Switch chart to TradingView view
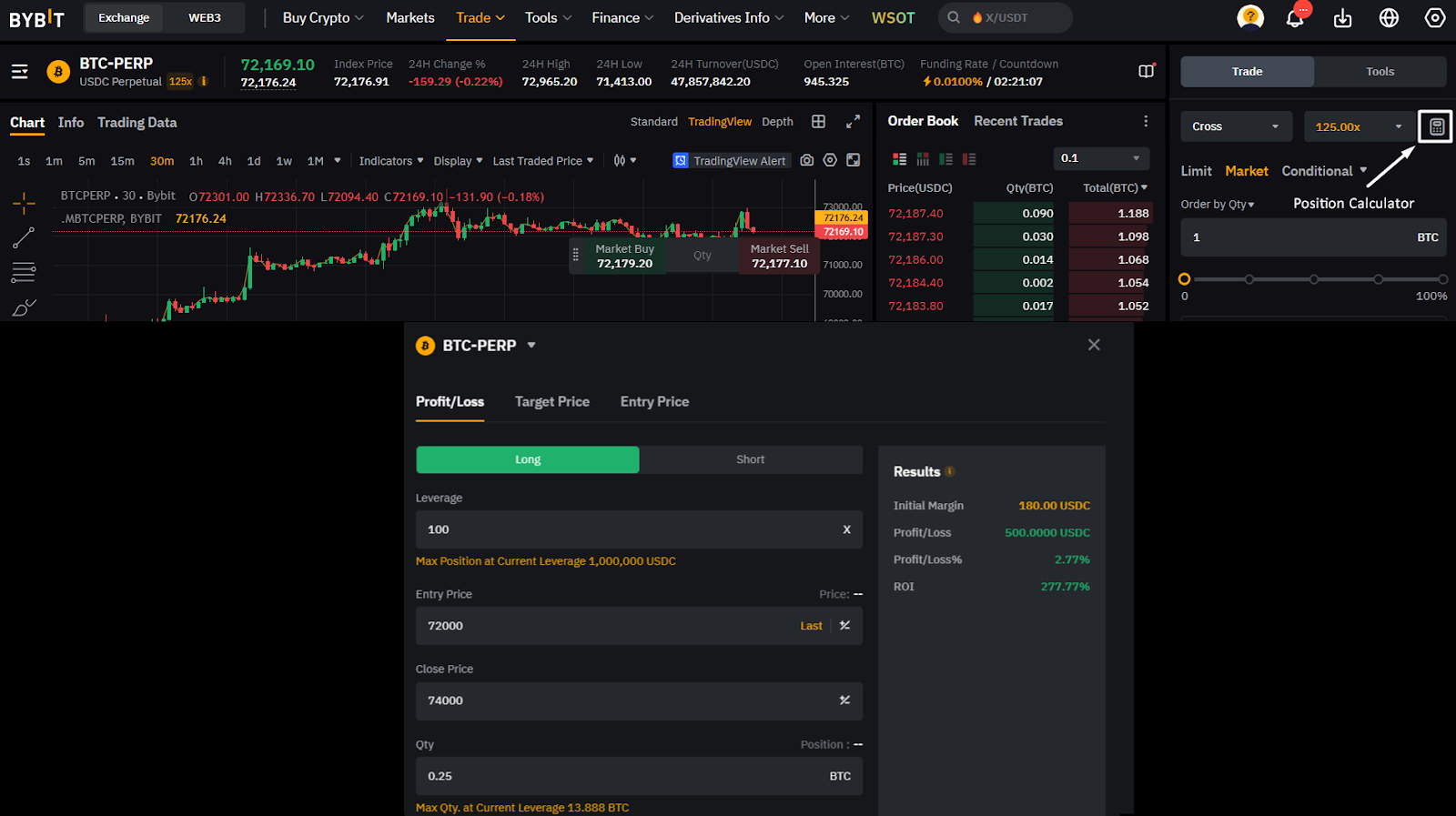This screenshot has height=816, width=1456. coord(720,122)
